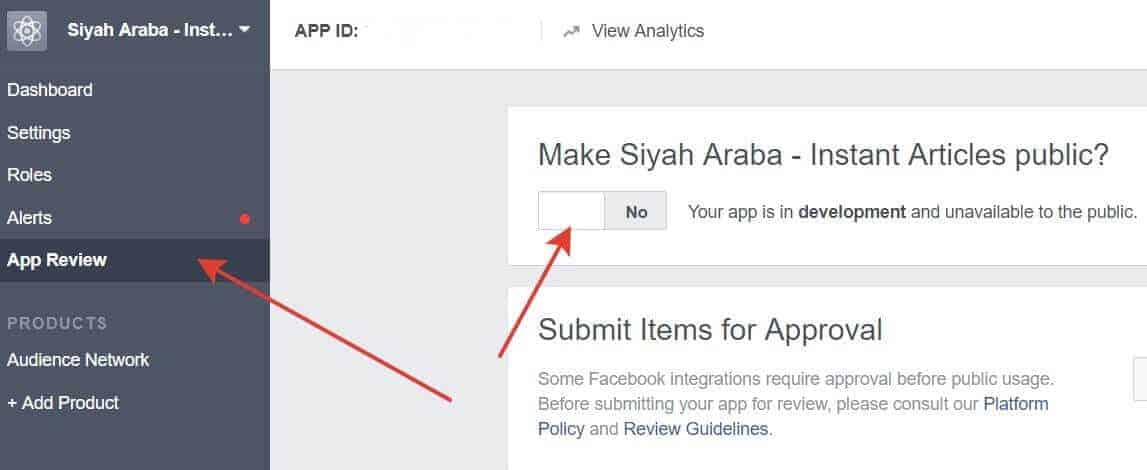Go to Settings in the sidebar
The height and width of the screenshot is (470, 1147).
pyautogui.click(x=39, y=133)
